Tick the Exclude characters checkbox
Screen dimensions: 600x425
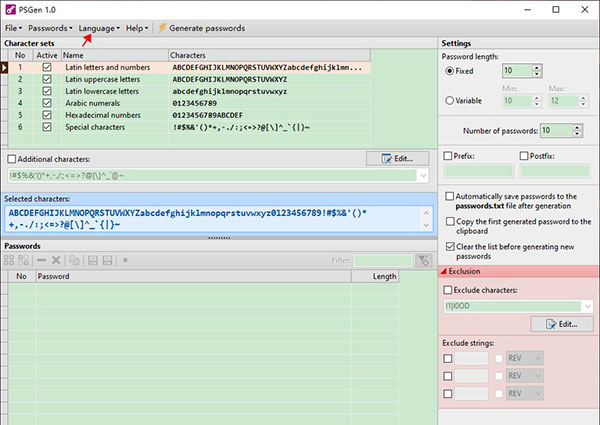tap(449, 289)
